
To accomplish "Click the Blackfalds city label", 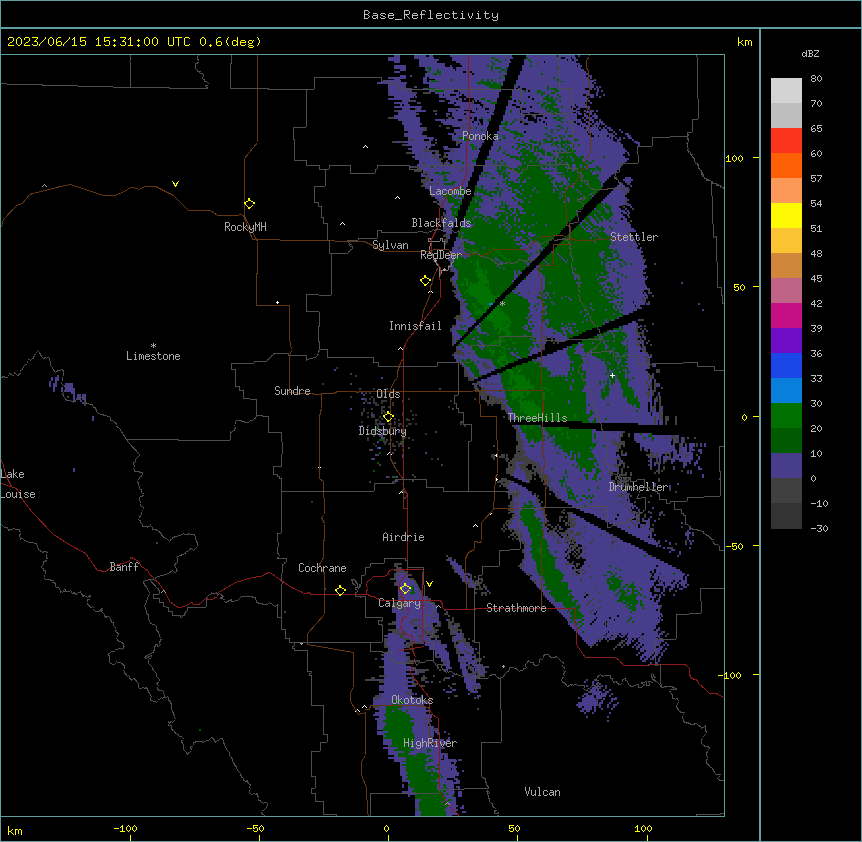I will click(441, 223).
